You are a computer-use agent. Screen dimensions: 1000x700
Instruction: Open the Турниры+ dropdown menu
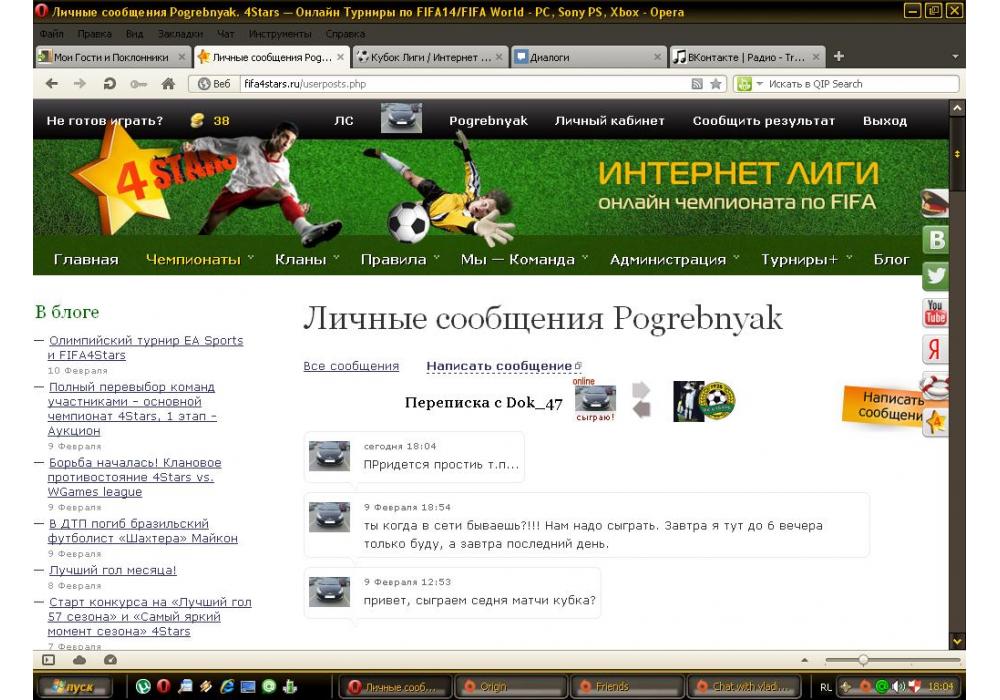(x=805, y=259)
